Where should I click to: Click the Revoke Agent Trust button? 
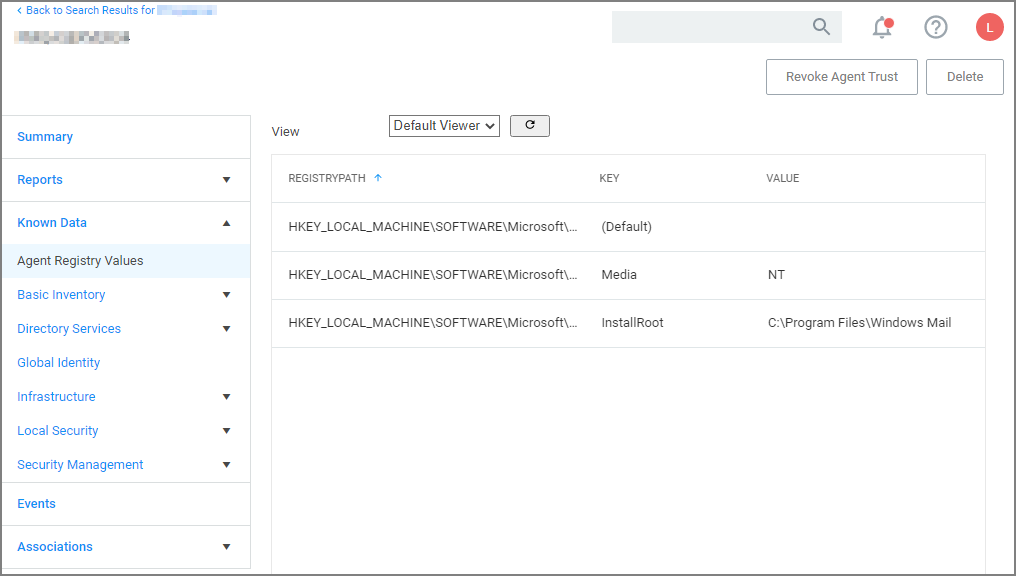point(841,76)
